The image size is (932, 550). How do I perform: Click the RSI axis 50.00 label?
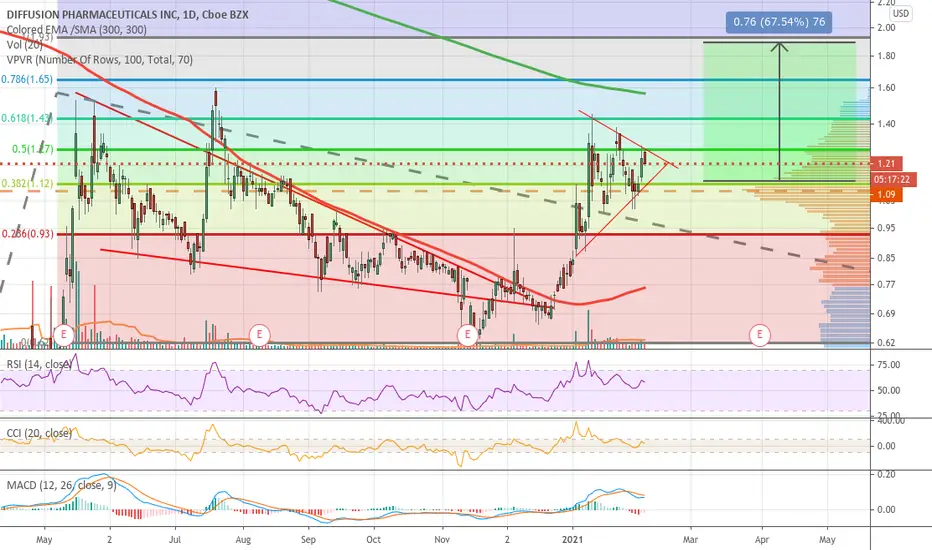(x=889, y=391)
